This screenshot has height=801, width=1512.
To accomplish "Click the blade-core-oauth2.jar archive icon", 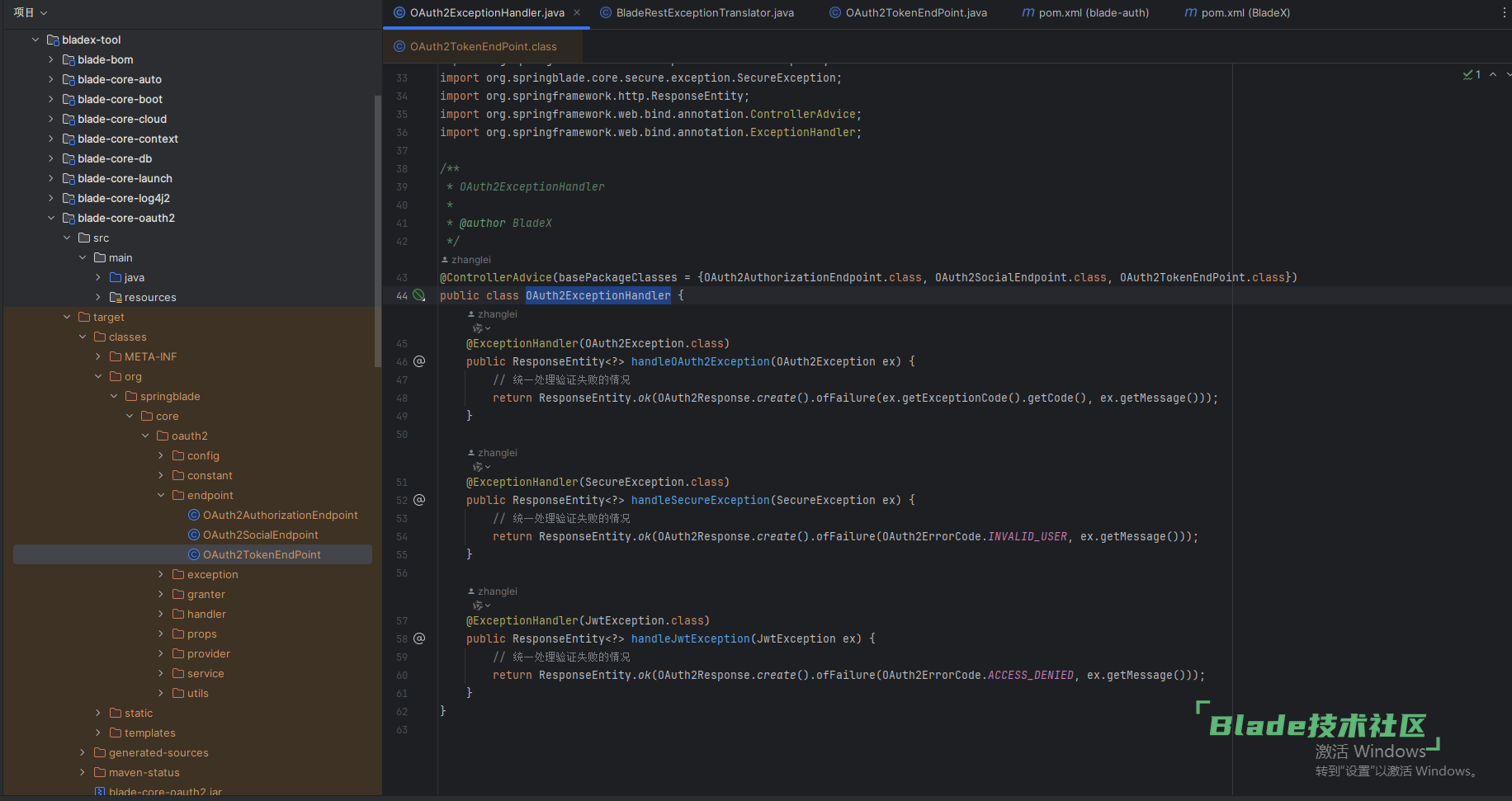I will click(x=100, y=792).
